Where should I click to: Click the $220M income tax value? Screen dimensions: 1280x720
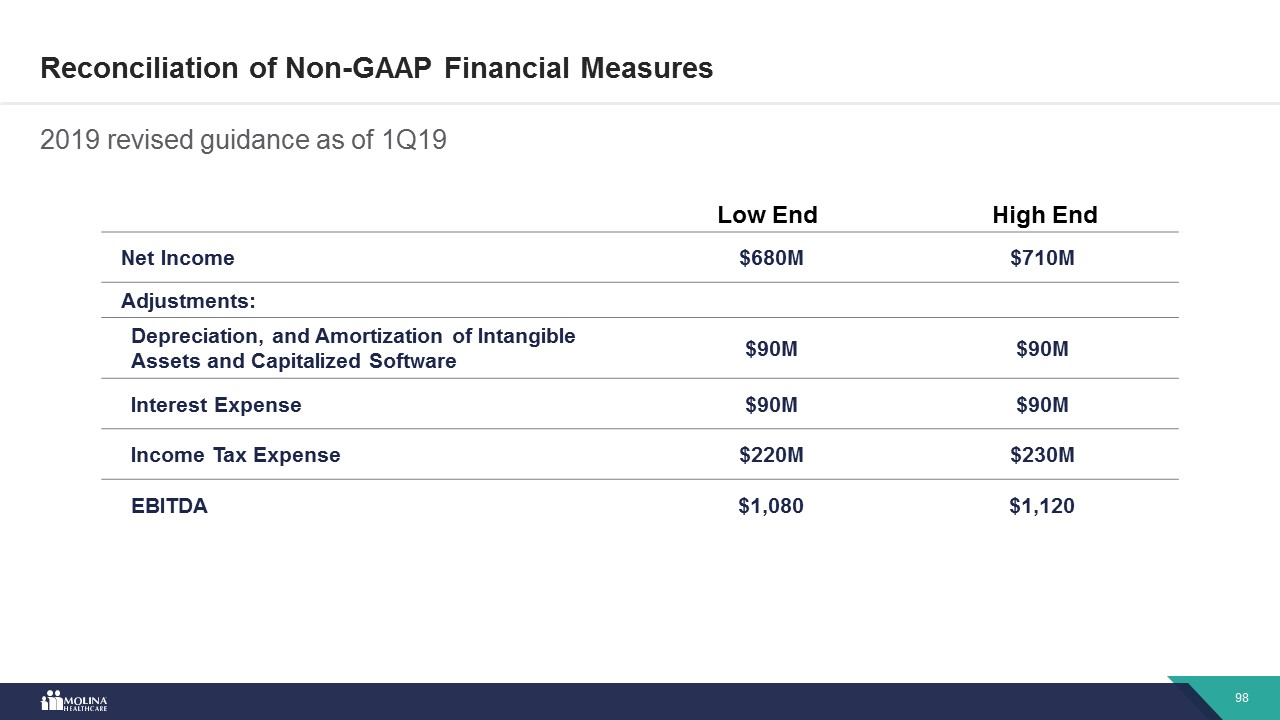click(771, 455)
